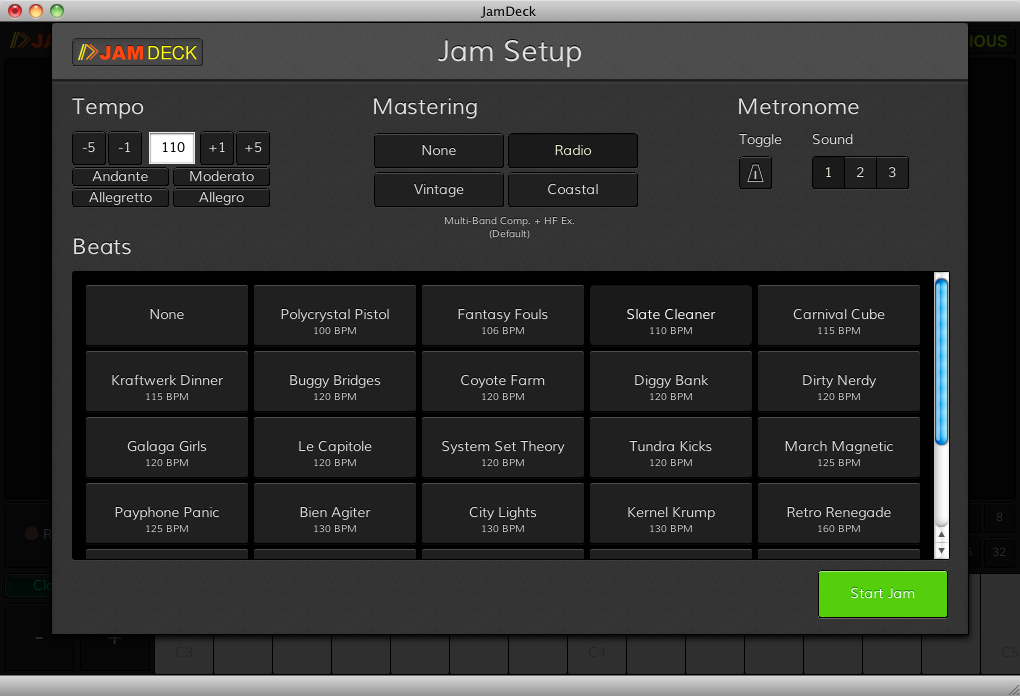The height and width of the screenshot is (696, 1020).
Task: Choose the Le Capitole beat
Action: click(x=335, y=447)
